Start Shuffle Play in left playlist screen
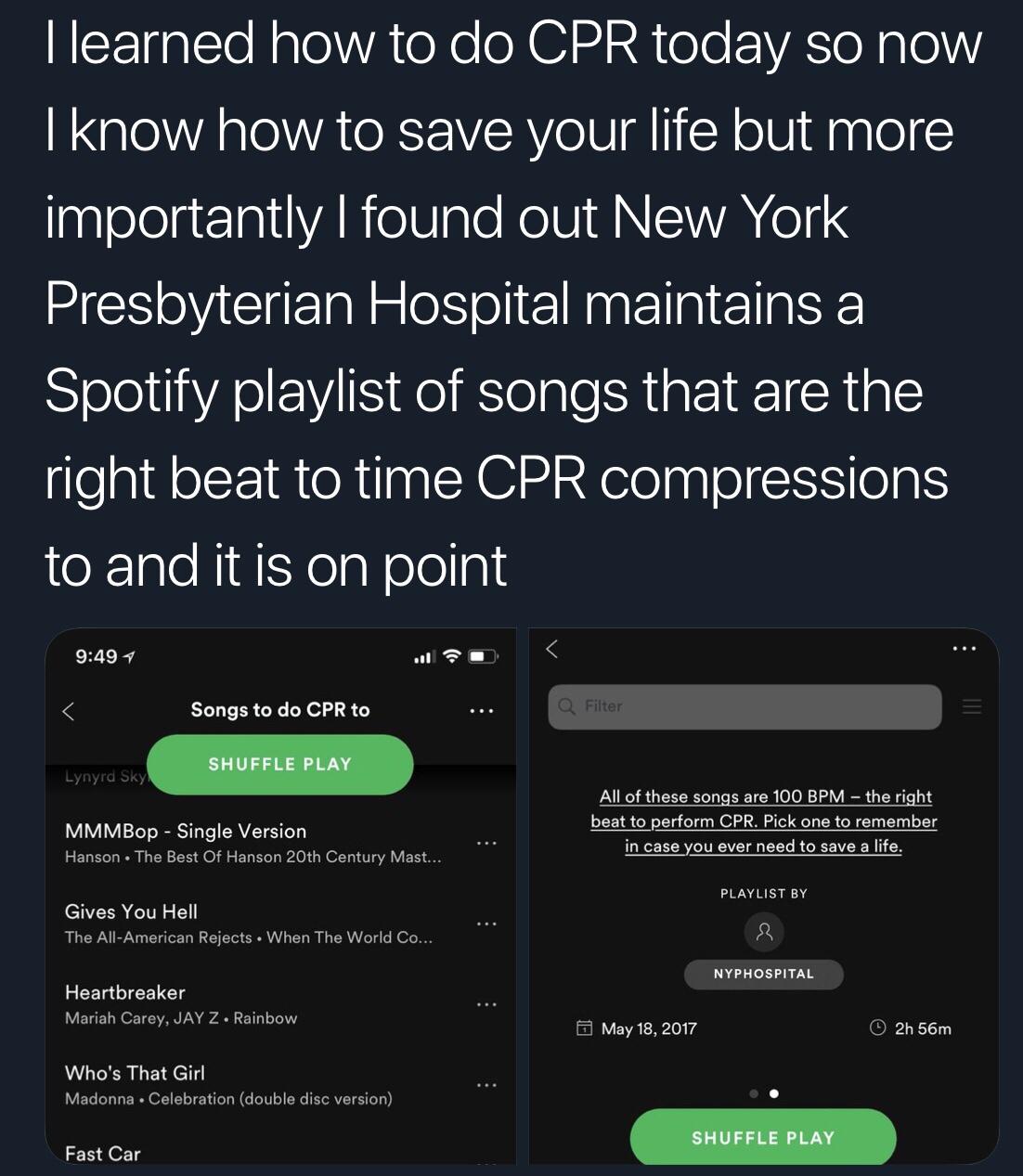This screenshot has height=1176, width=1023. (279, 765)
